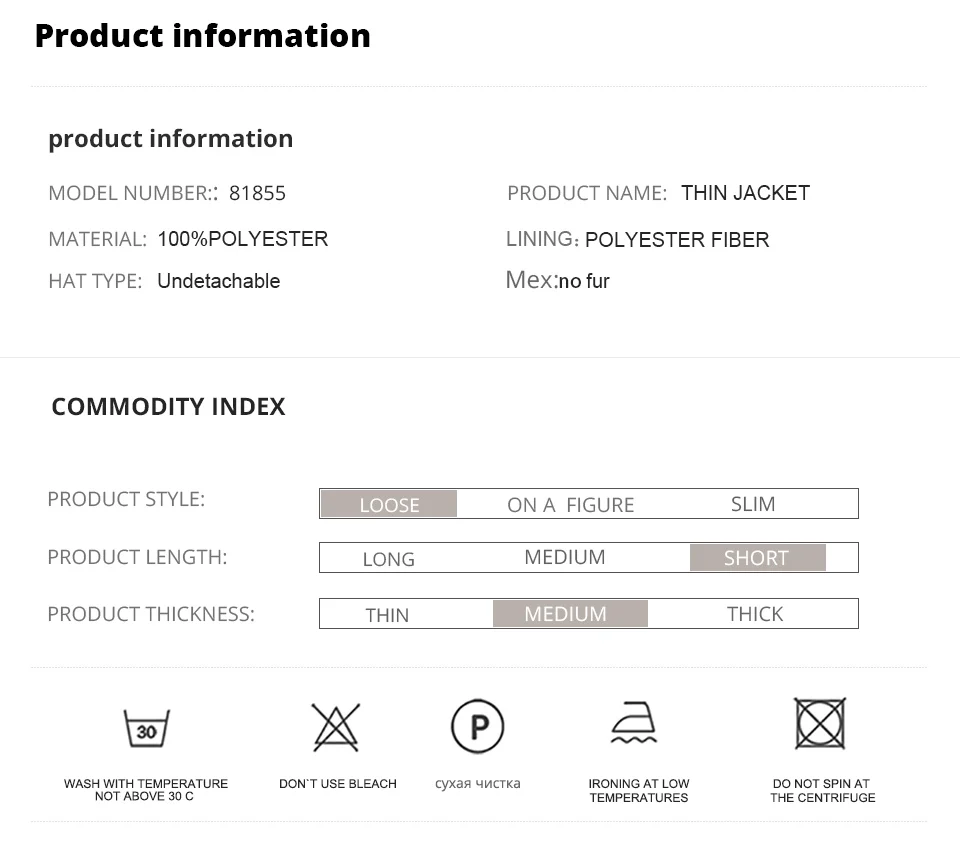
Task: Pick THIN product thickness
Action: pos(387,615)
